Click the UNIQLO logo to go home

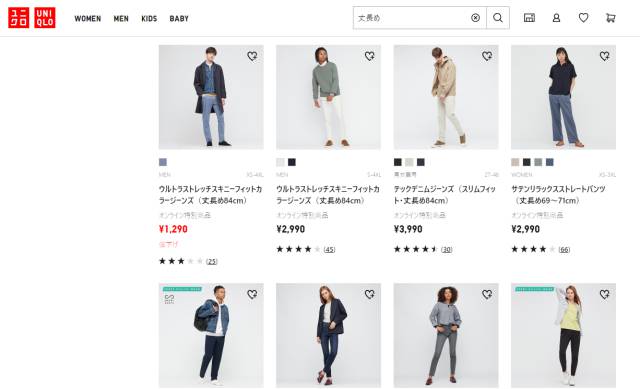pos(32,18)
